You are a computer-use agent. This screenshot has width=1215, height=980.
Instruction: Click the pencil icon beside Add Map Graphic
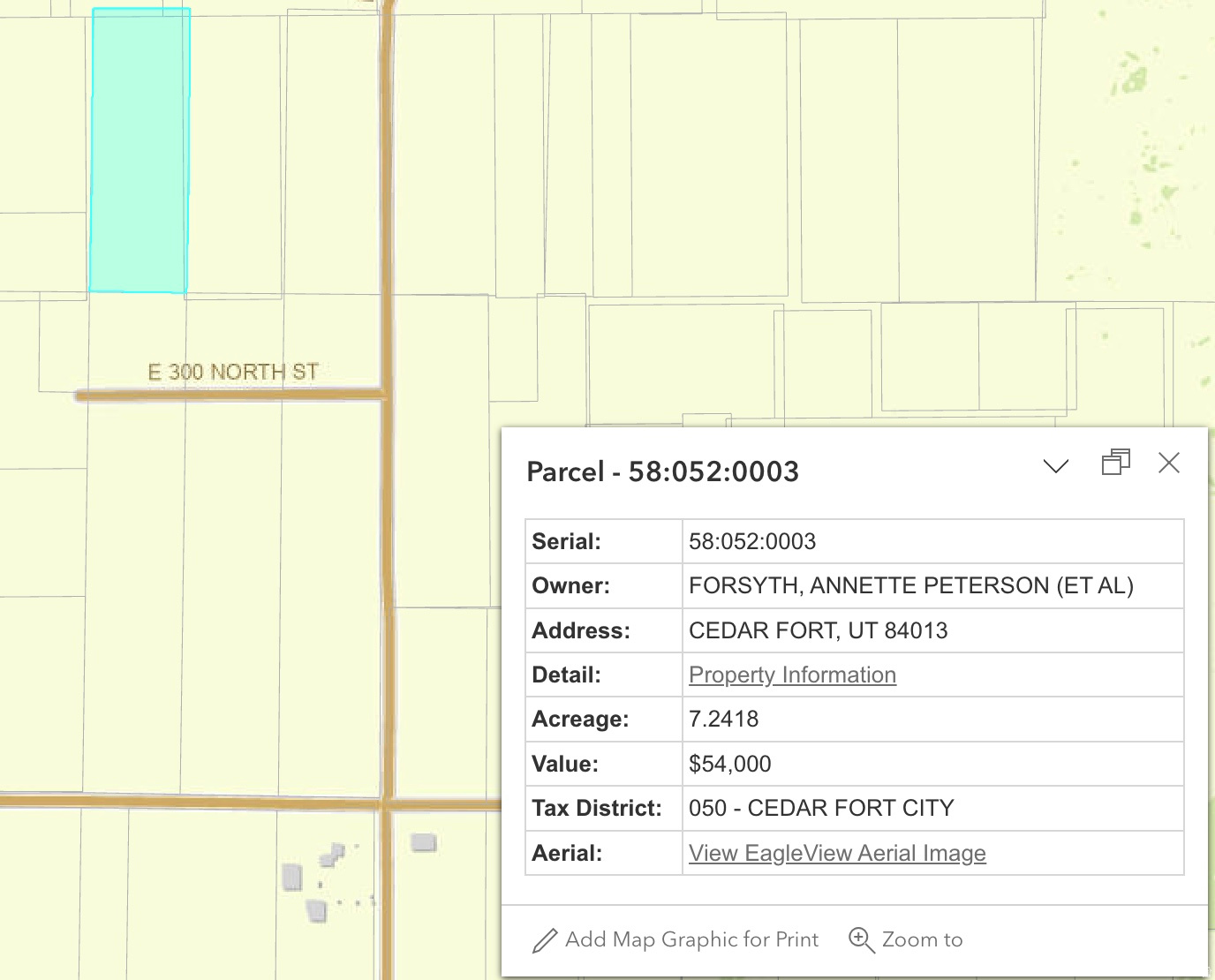545,940
